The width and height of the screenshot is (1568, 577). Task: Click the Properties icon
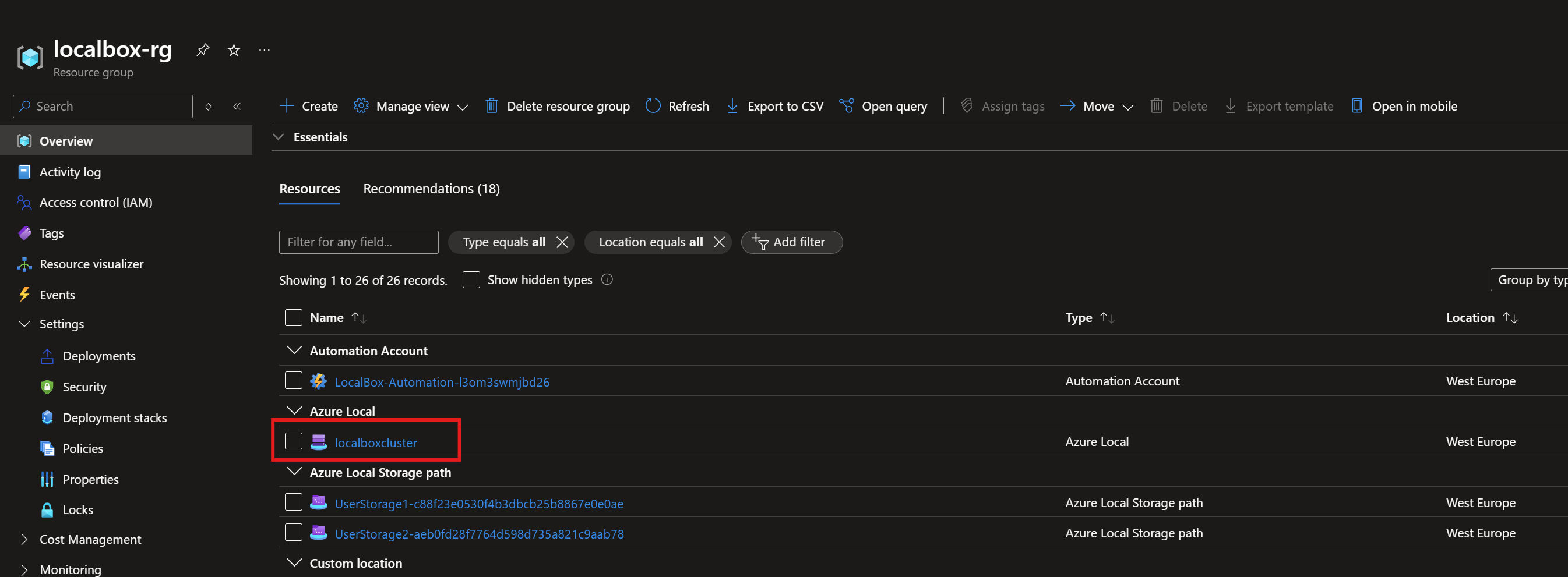tap(47, 480)
